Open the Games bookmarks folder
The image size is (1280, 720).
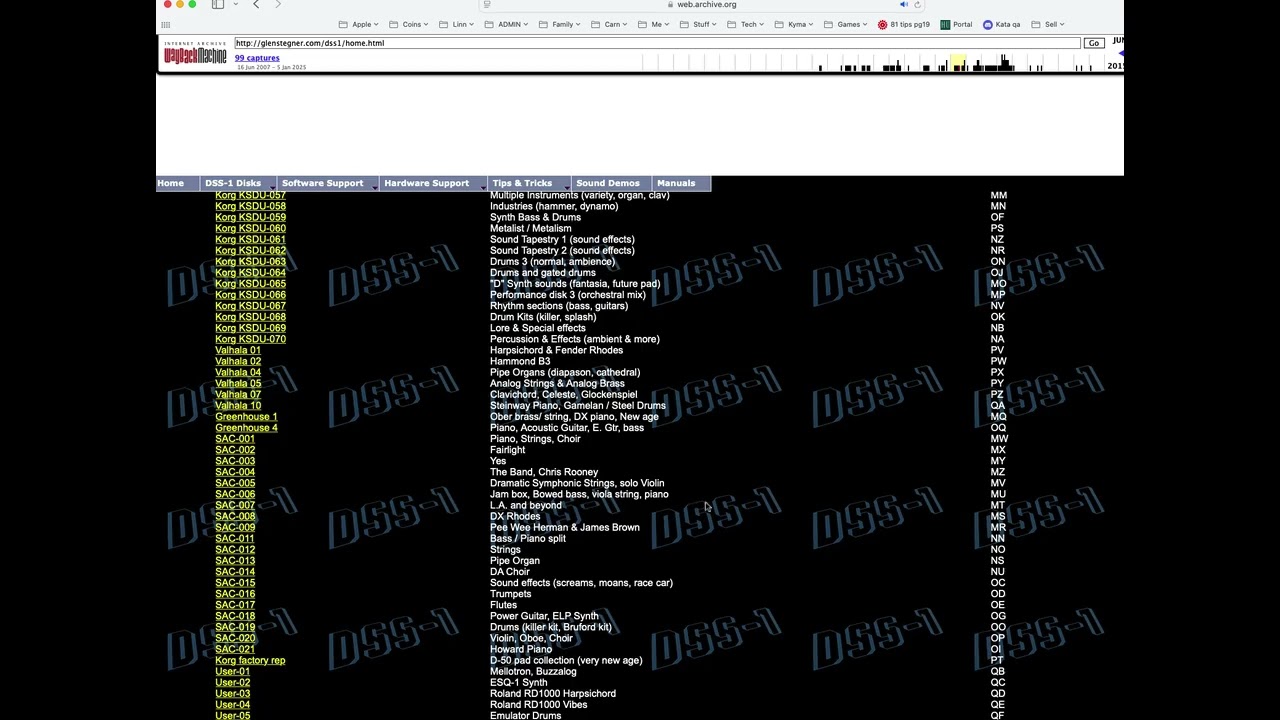click(846, 24)
